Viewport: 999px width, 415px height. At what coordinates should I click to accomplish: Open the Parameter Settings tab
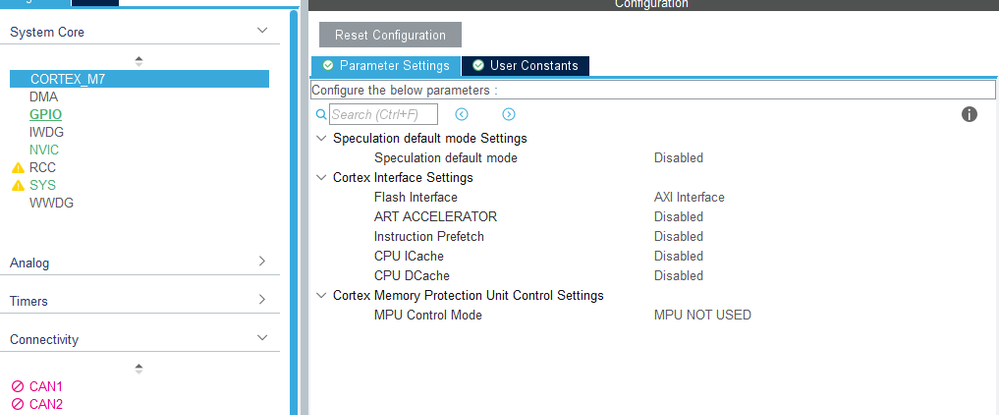click(x=386, y=66)
